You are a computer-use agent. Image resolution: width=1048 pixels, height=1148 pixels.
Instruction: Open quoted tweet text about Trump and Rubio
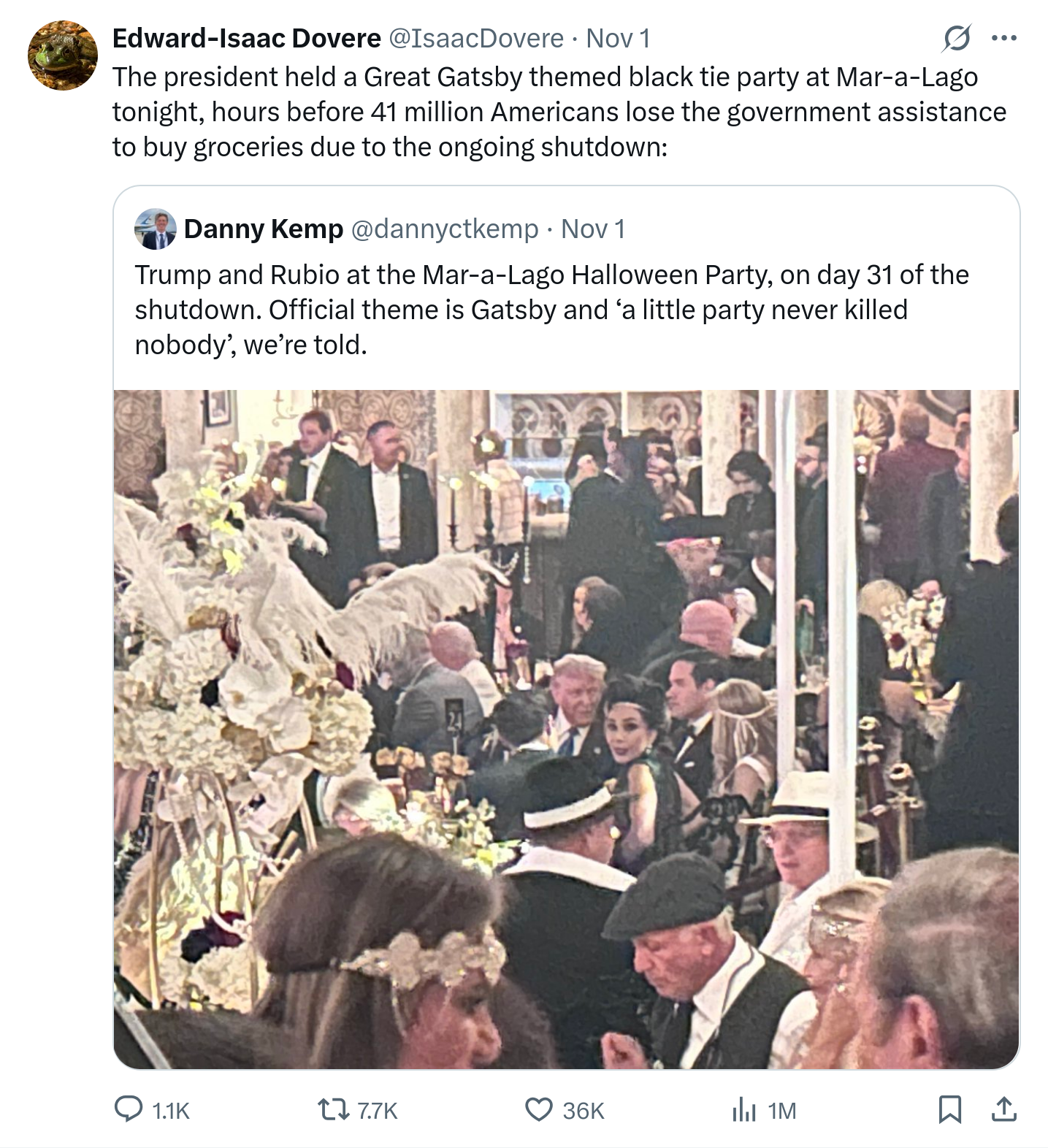[551, 310]
